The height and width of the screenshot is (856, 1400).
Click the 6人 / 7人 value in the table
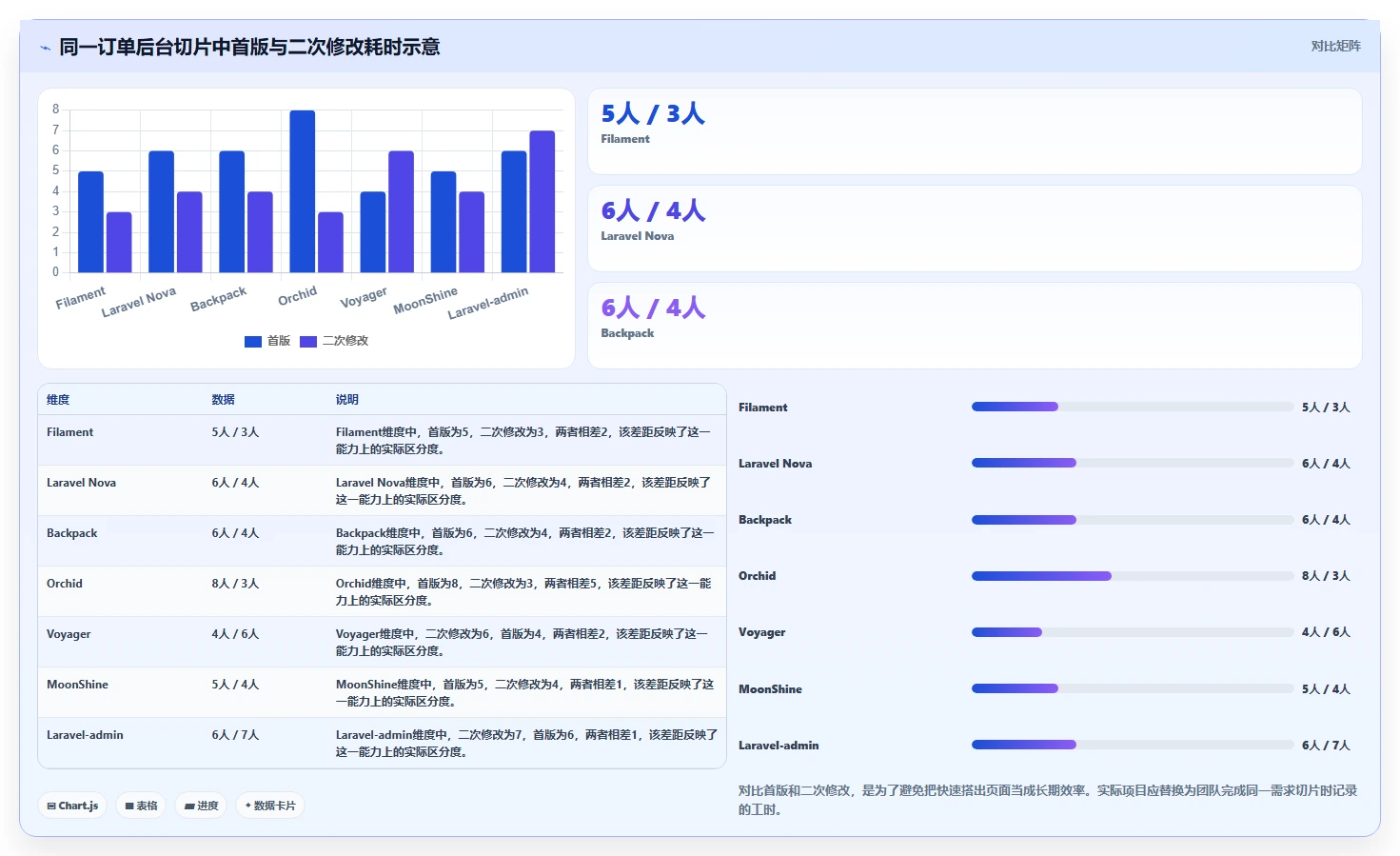point(235,735)
